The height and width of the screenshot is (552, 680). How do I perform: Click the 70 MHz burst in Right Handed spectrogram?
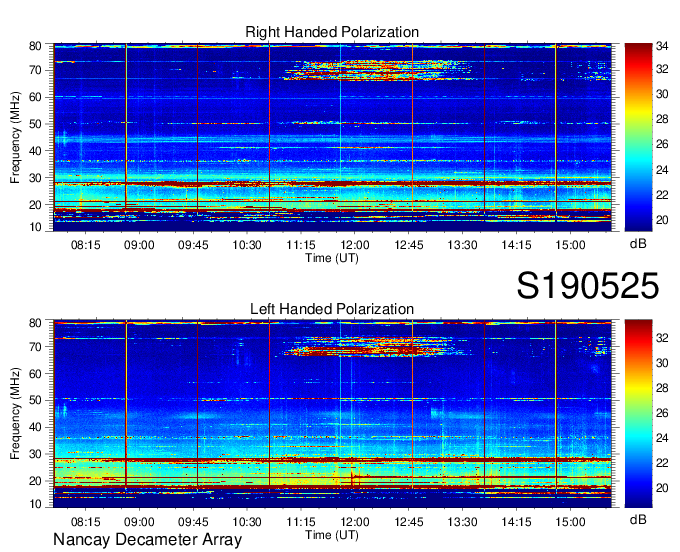pos(377,70)
